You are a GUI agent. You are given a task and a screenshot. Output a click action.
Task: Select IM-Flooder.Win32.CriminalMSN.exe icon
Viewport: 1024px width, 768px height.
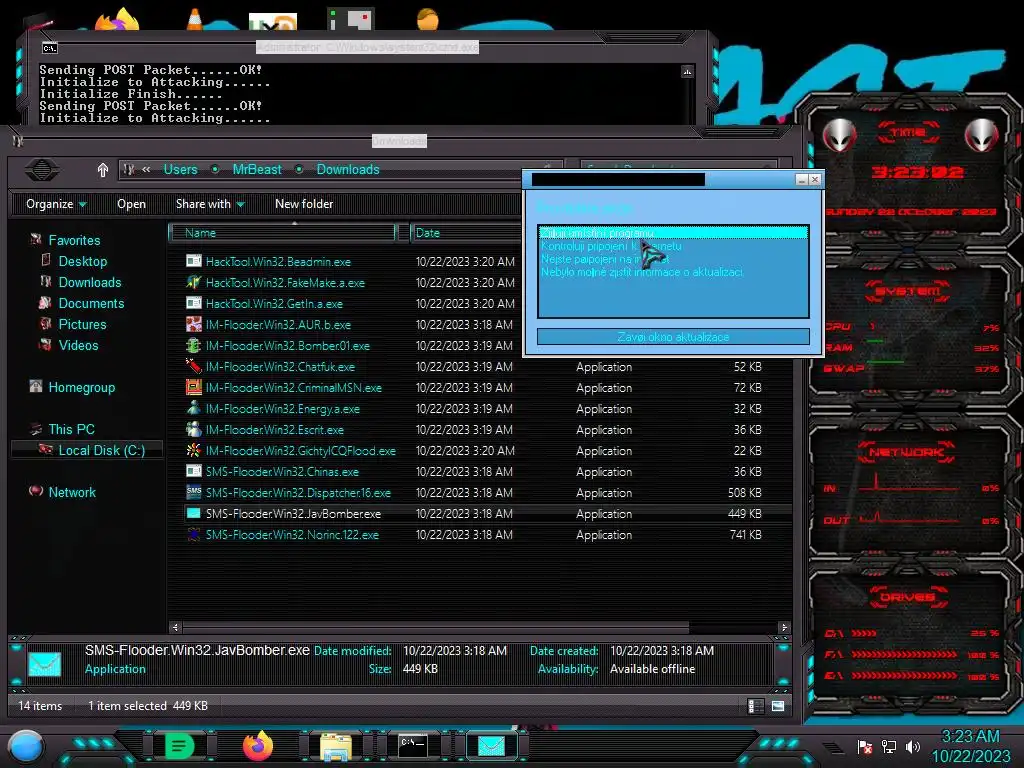193,387
